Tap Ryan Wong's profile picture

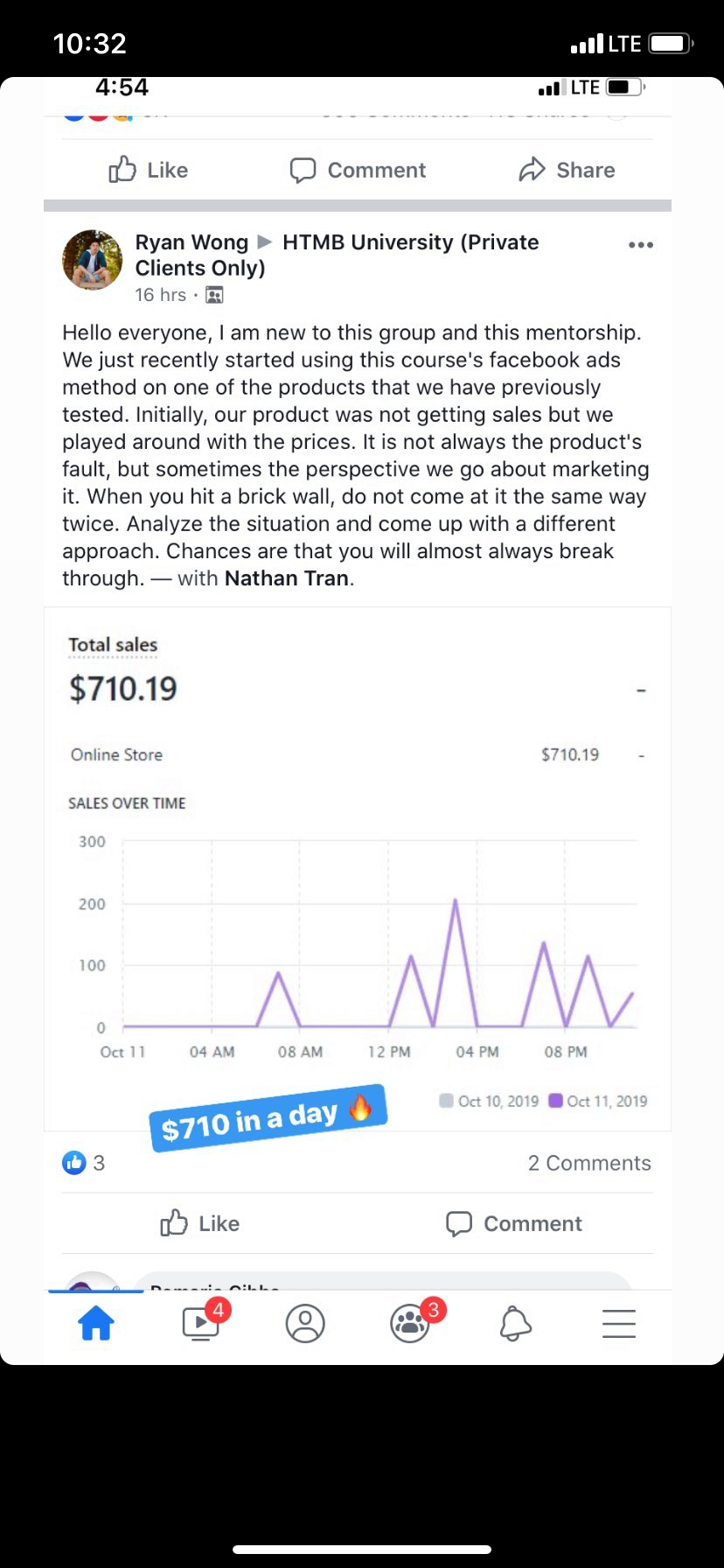point(93,260)
